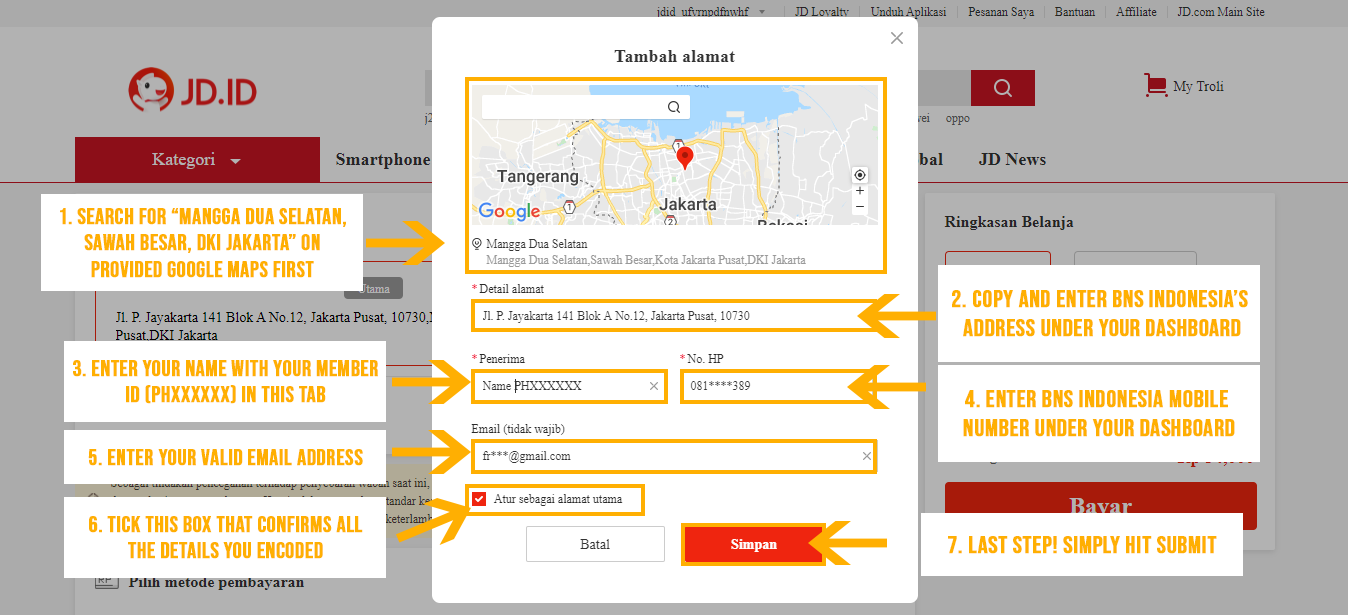Select the red location pin on the map
Image resolution: width=1348 pixels, height=615 pixels.
point(685,158)
